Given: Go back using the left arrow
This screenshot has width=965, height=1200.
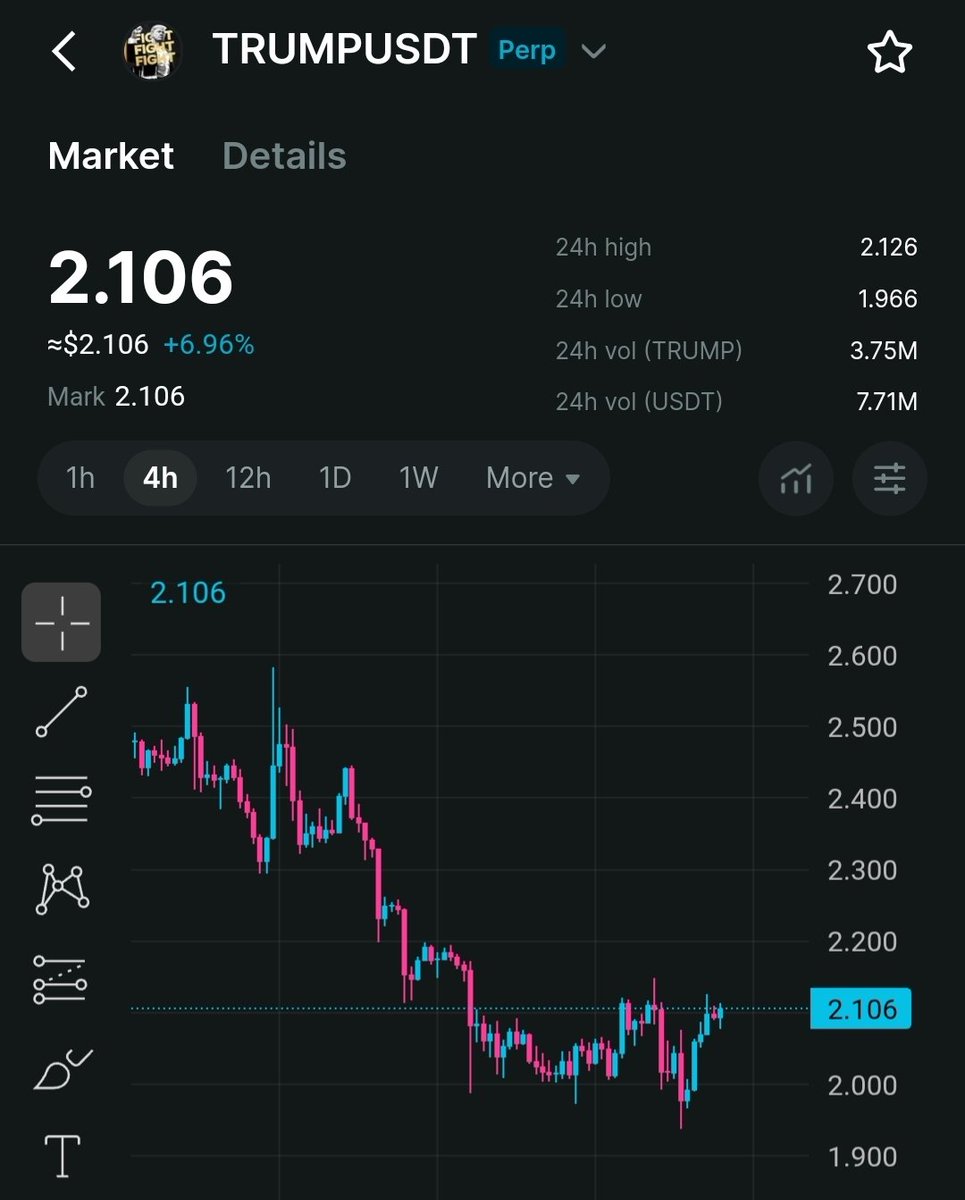Looking at the screenshot, I should pos(64,51).
